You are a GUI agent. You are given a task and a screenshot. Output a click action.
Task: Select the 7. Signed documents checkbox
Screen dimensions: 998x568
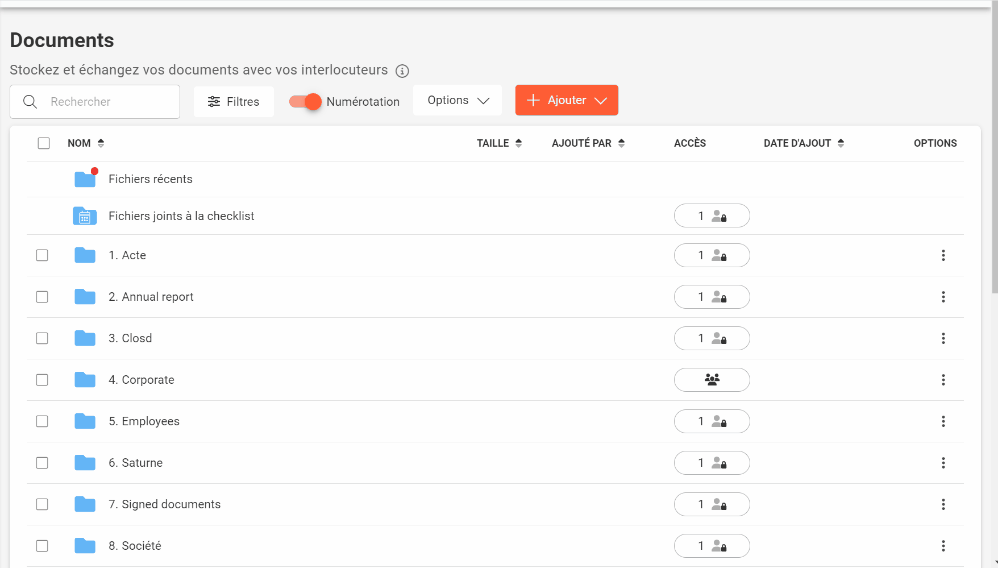coord(42,504)
